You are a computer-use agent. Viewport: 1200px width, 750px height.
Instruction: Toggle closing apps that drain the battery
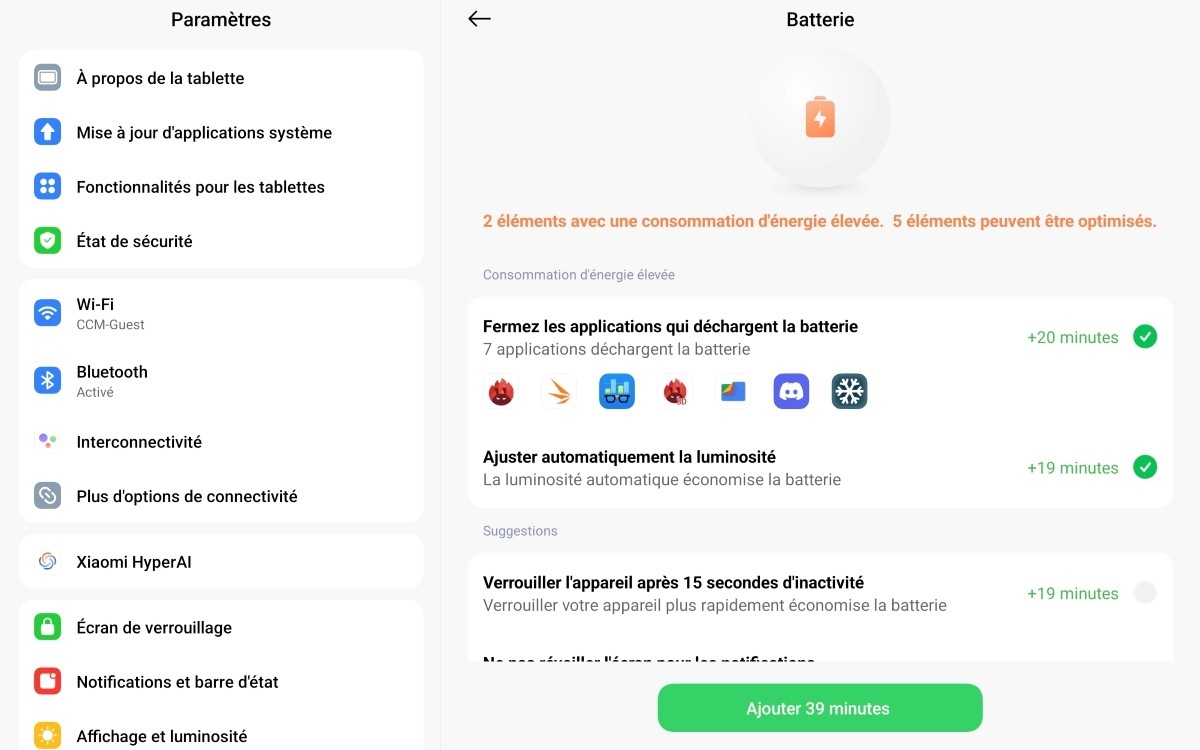(x=1145, y=337)
